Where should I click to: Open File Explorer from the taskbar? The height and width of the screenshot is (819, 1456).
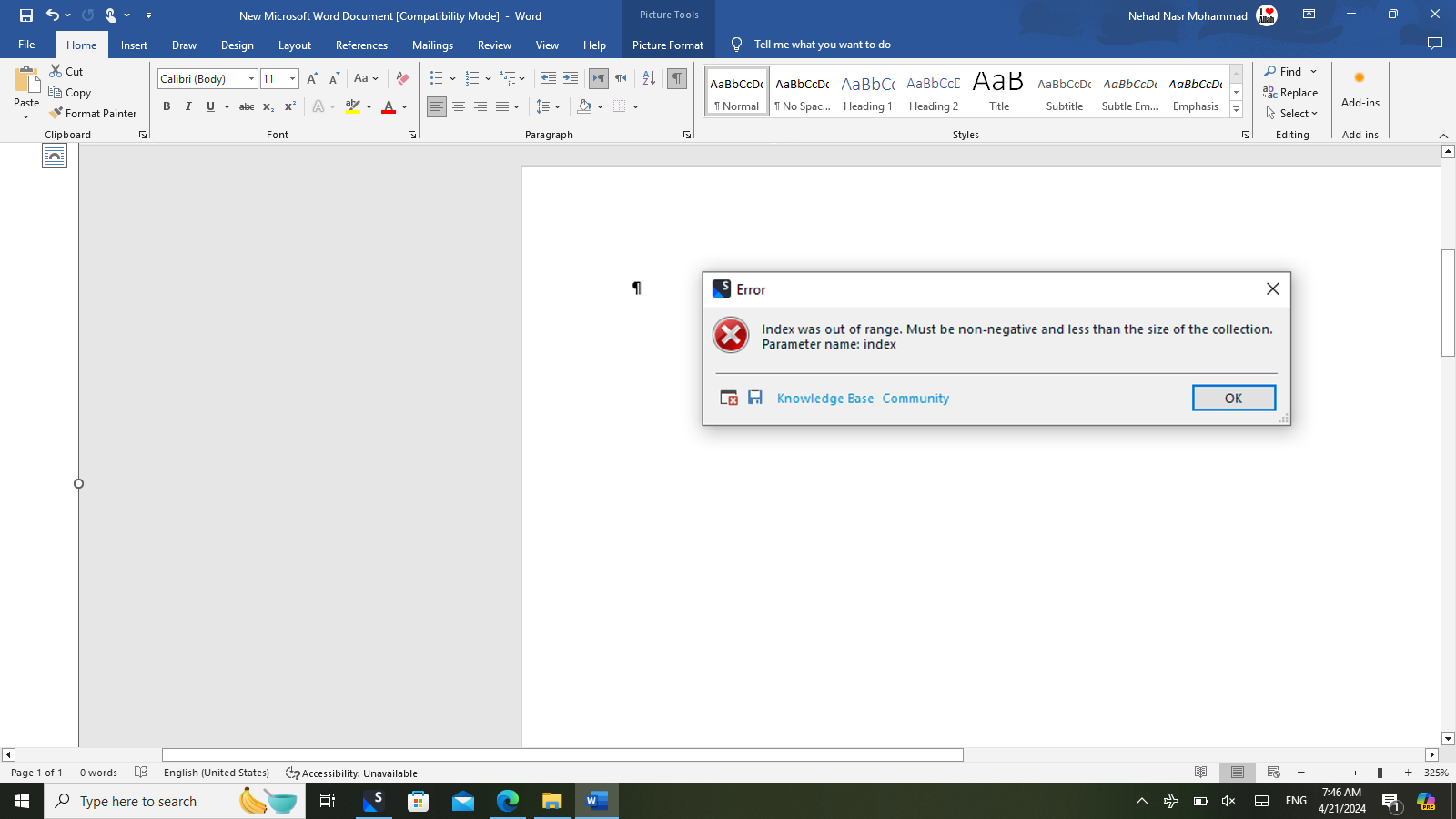click(551, 801)
